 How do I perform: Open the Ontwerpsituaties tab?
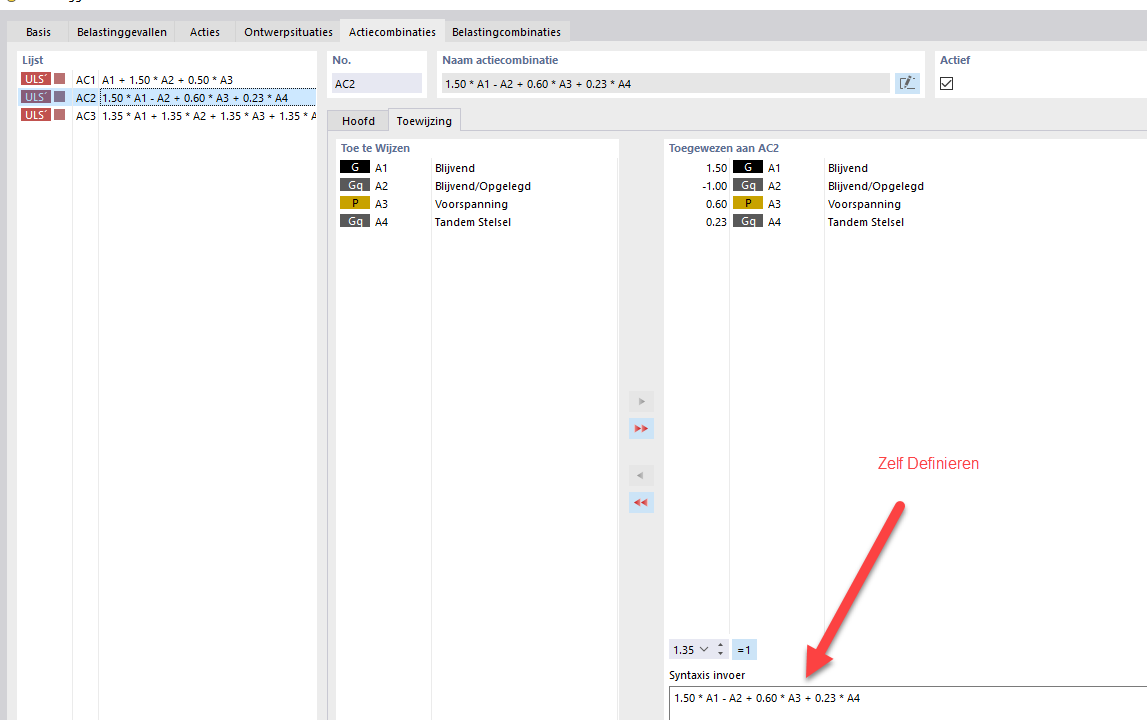tap(288, 32)
